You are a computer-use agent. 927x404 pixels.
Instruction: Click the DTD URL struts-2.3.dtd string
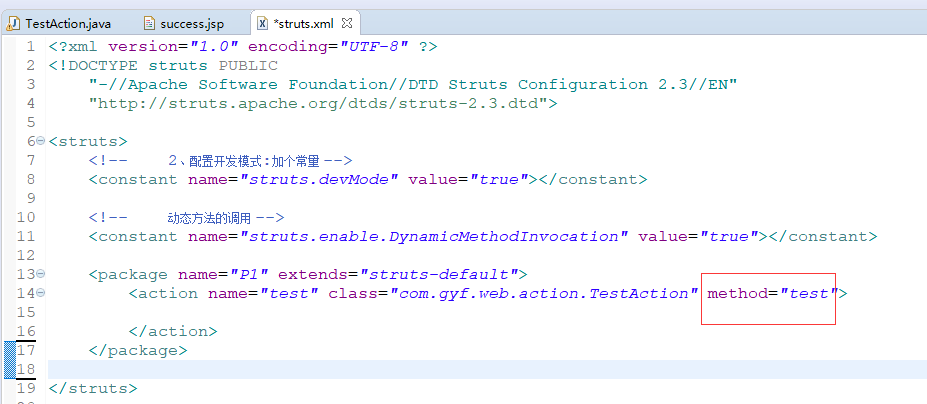[x=319, y=104]
